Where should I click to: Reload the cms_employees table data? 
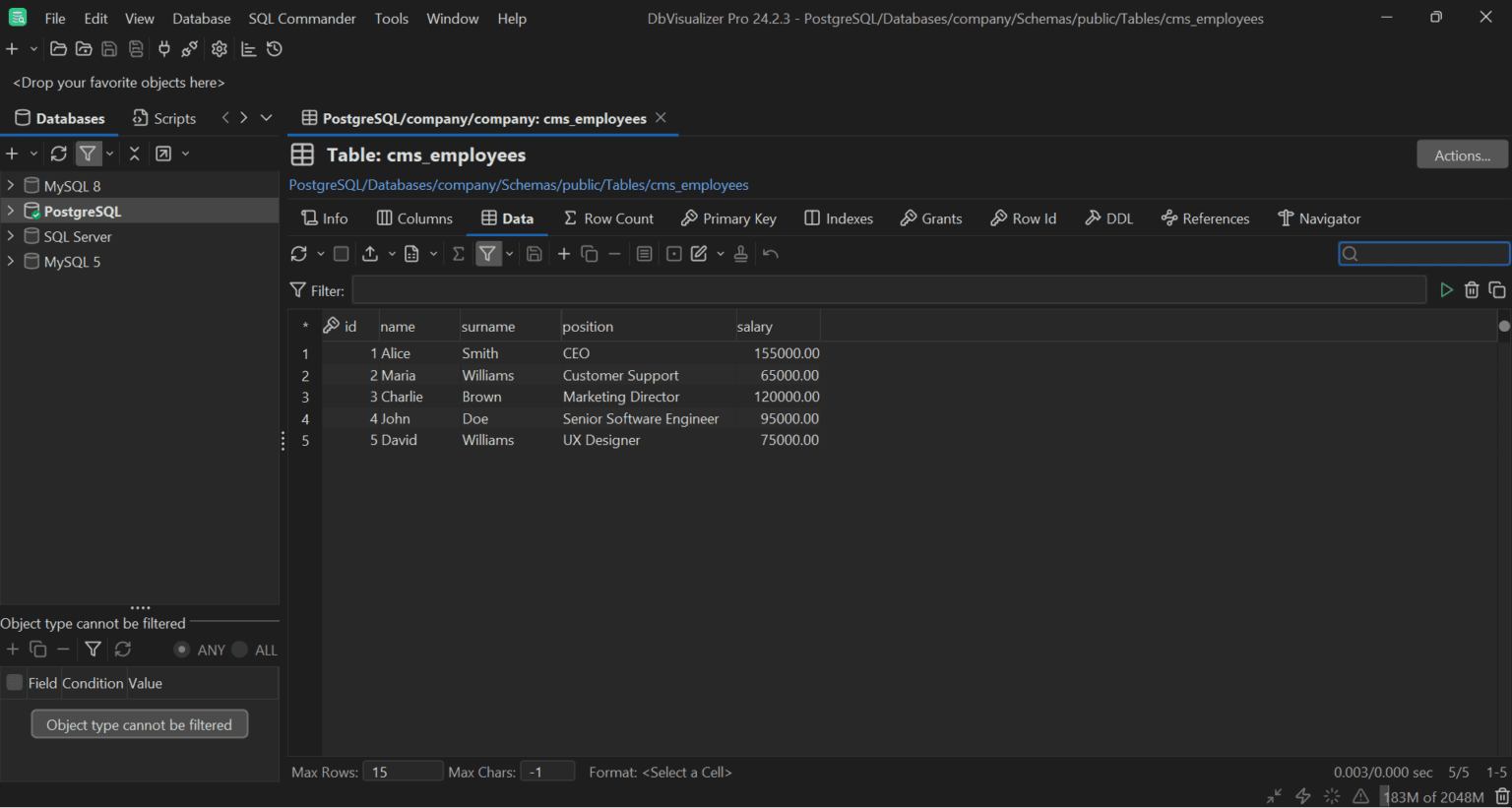tap(300, 253)
